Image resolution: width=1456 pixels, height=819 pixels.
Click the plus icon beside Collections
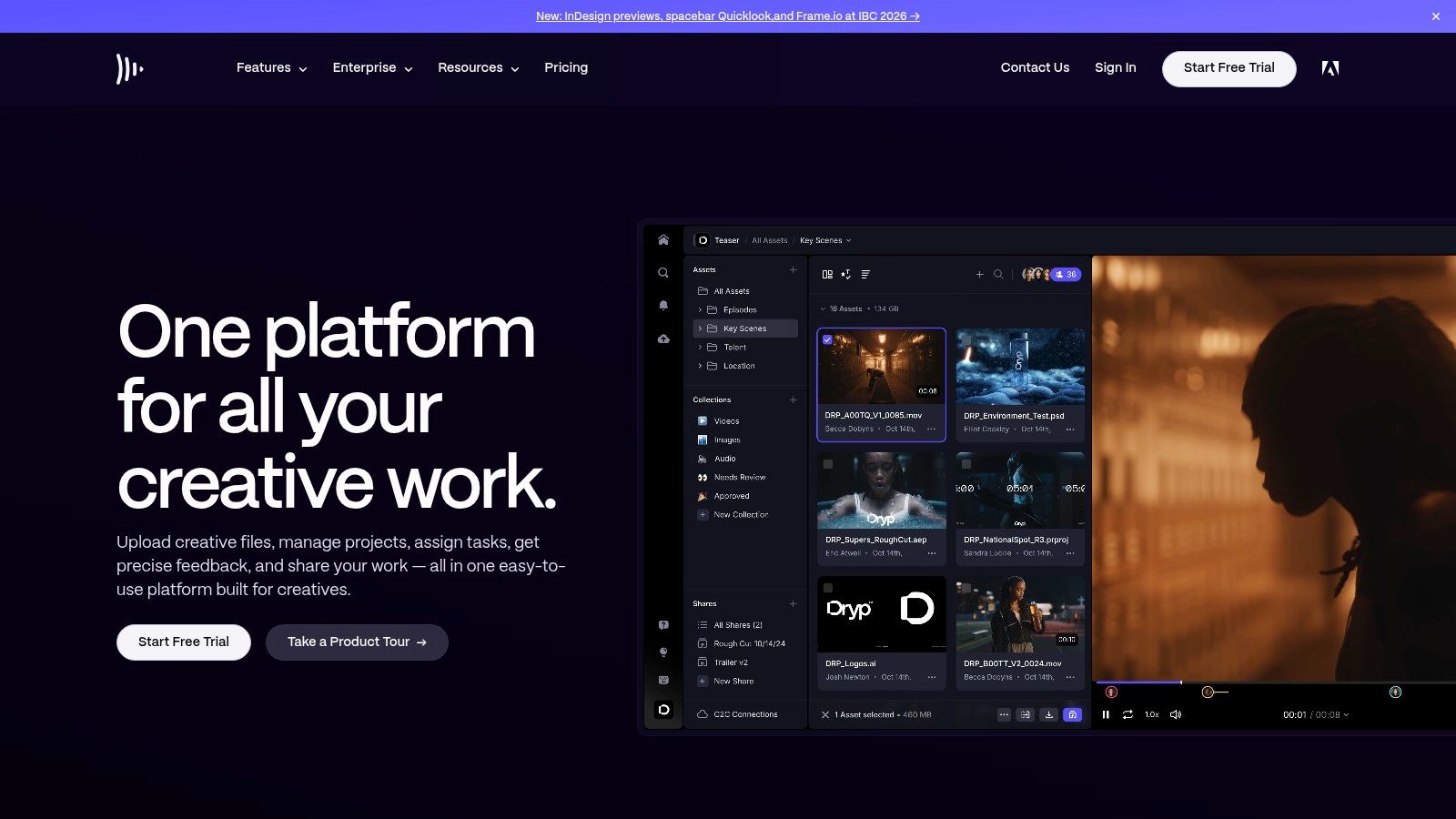[793, 399]
